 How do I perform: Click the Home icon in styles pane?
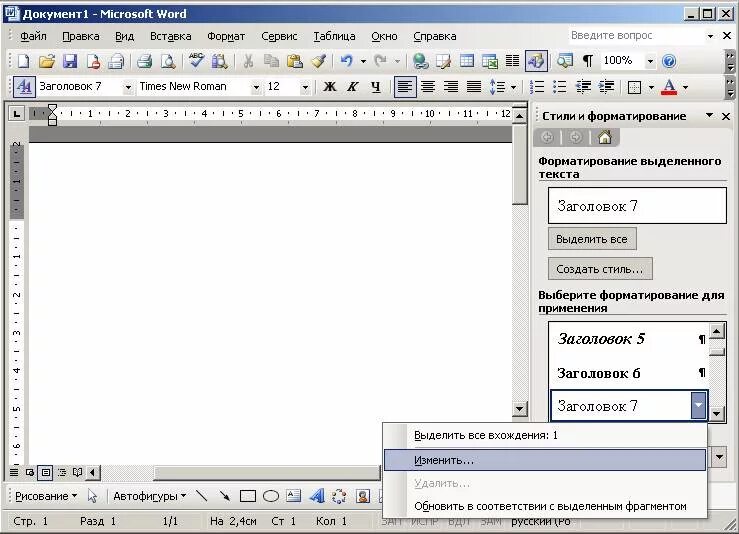click(x=605, y=137)
